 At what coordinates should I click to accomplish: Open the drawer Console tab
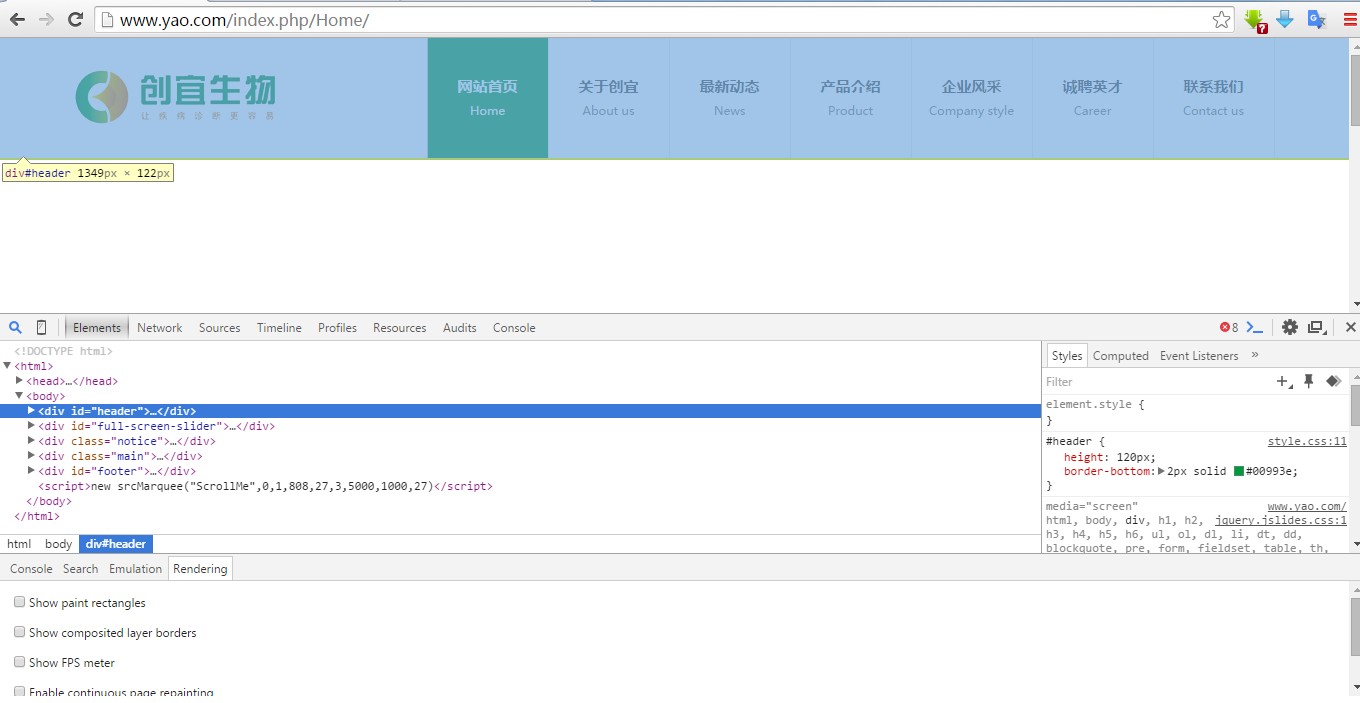tap(31, 569)
